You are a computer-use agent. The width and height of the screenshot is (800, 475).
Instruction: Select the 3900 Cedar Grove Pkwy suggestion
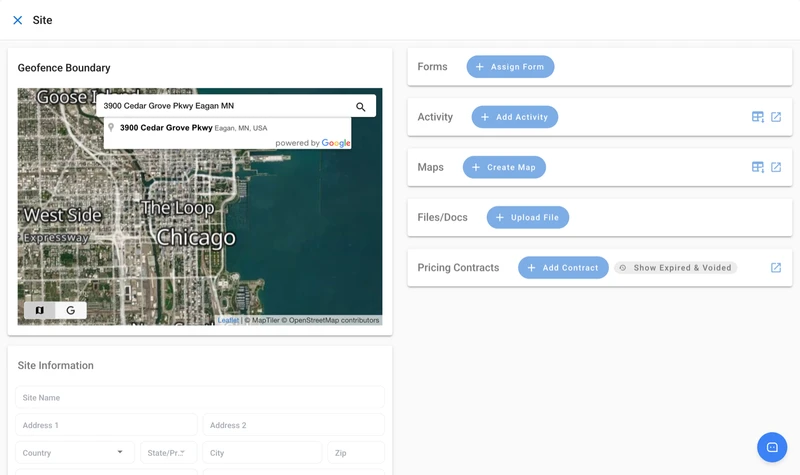(227, 128)
